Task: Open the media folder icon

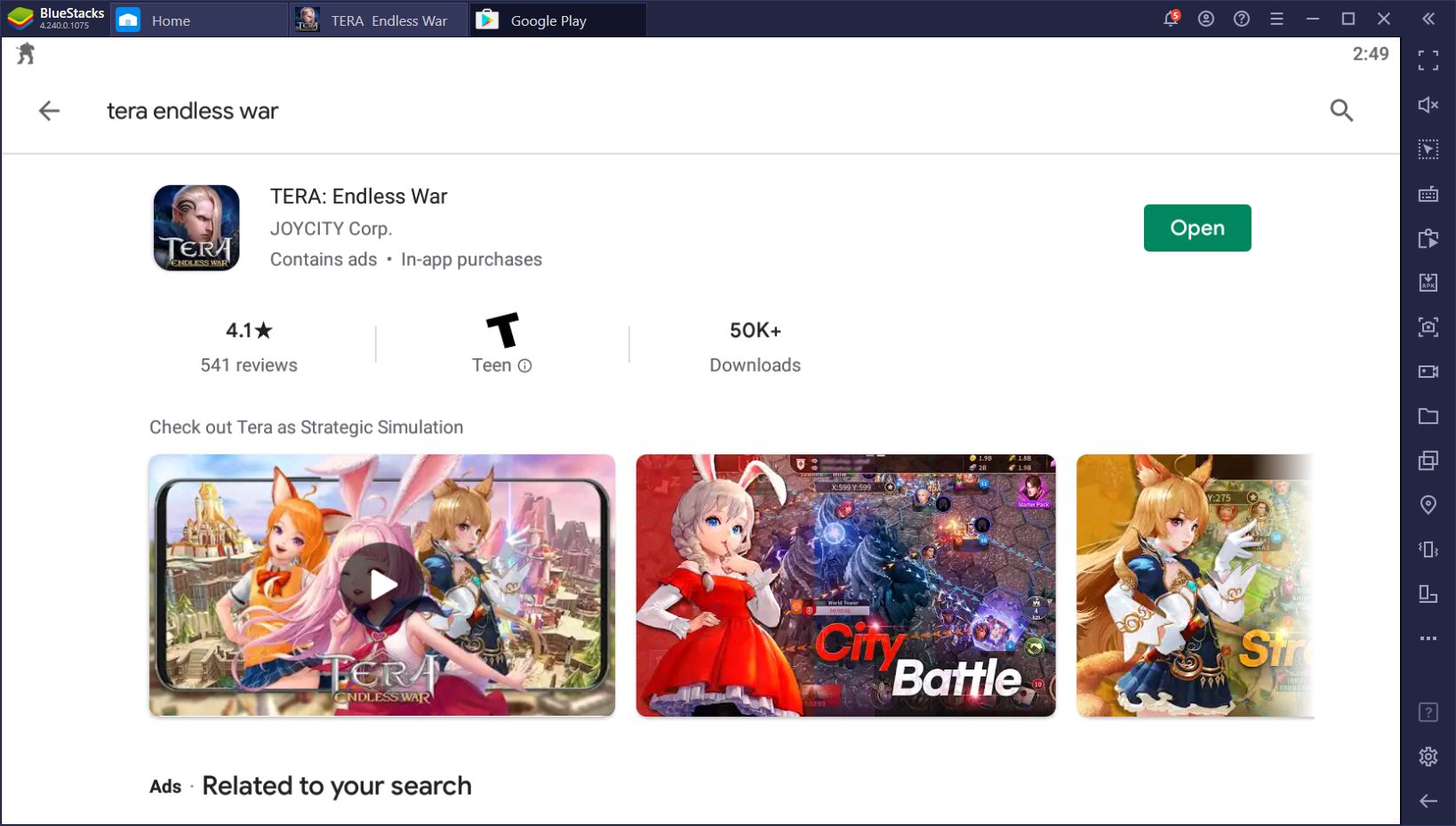Action: [1428, 416]
